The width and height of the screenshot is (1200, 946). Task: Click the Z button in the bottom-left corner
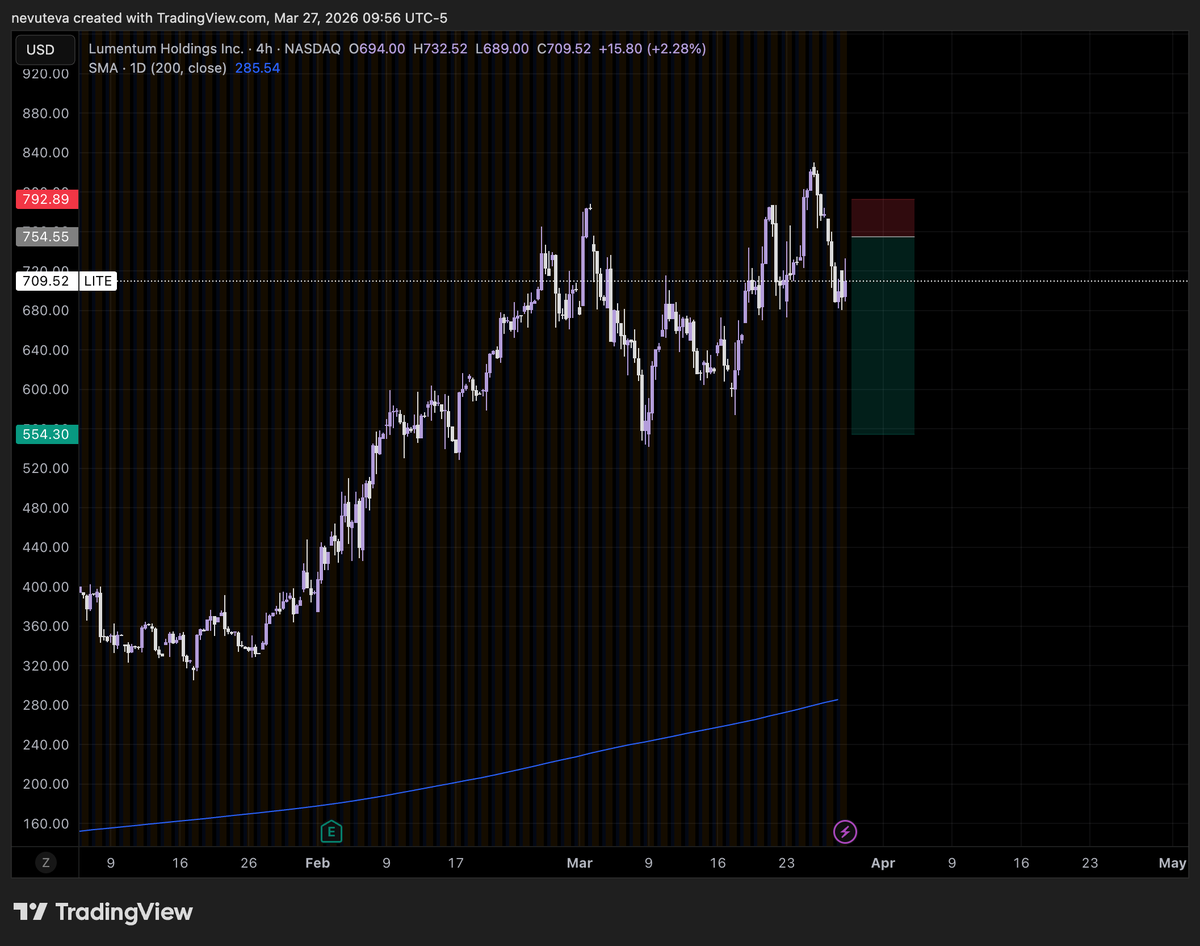pyautogui.click(x=45, y=862)
